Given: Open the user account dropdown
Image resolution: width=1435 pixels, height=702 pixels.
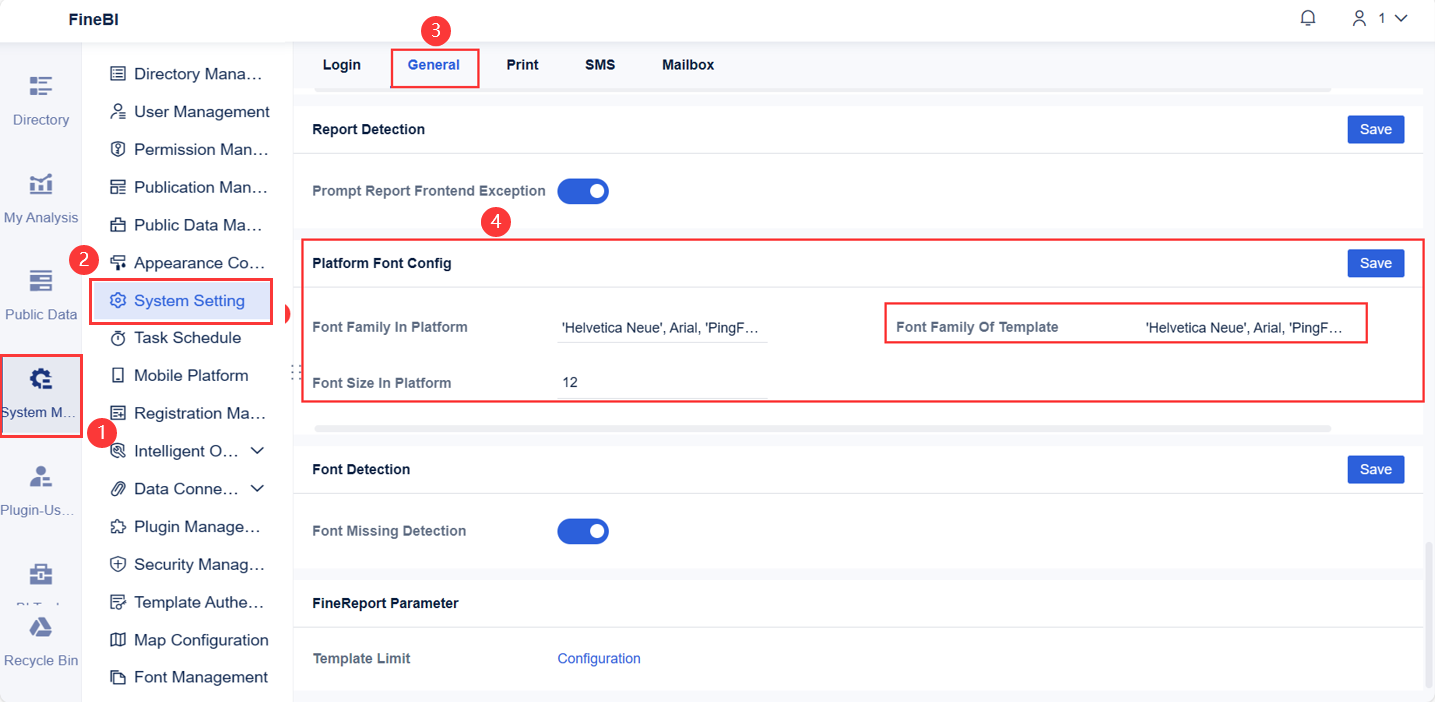Looking at the screenshot, I should coord(1377,17).
